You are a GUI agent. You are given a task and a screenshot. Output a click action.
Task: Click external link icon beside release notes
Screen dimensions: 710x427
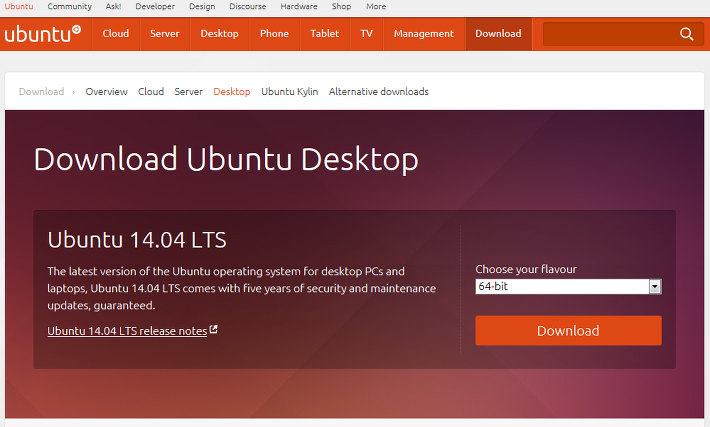[x=214, y=330]
